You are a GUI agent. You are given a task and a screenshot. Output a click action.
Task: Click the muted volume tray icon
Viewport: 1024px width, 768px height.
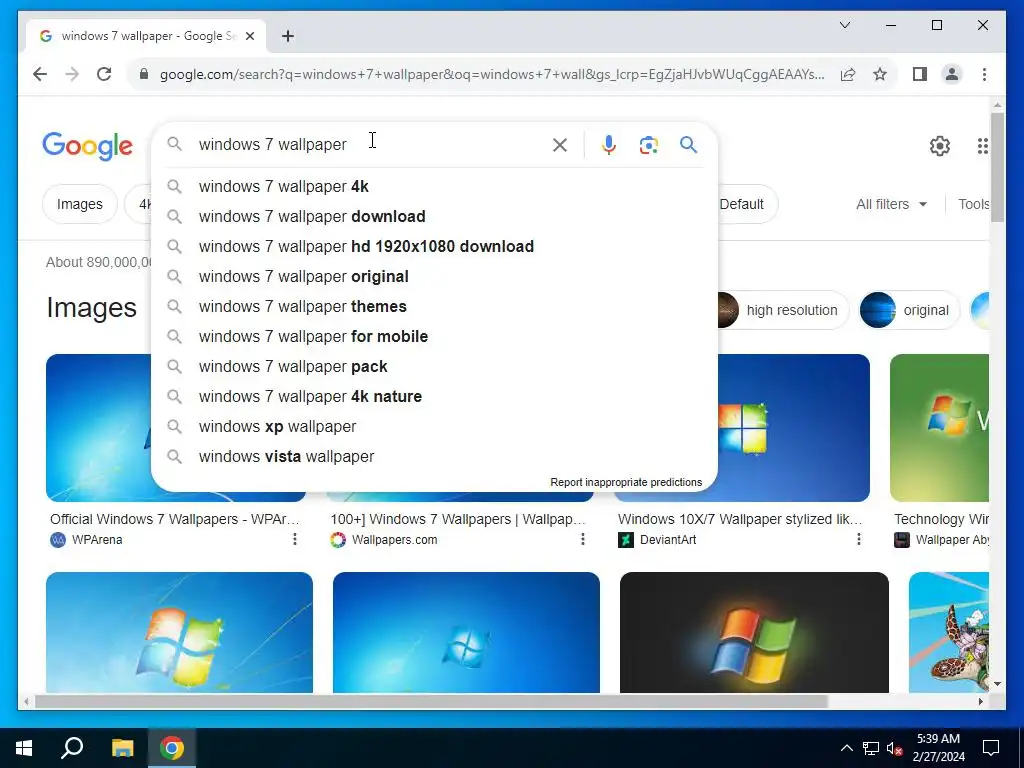(x=894, y=748)
